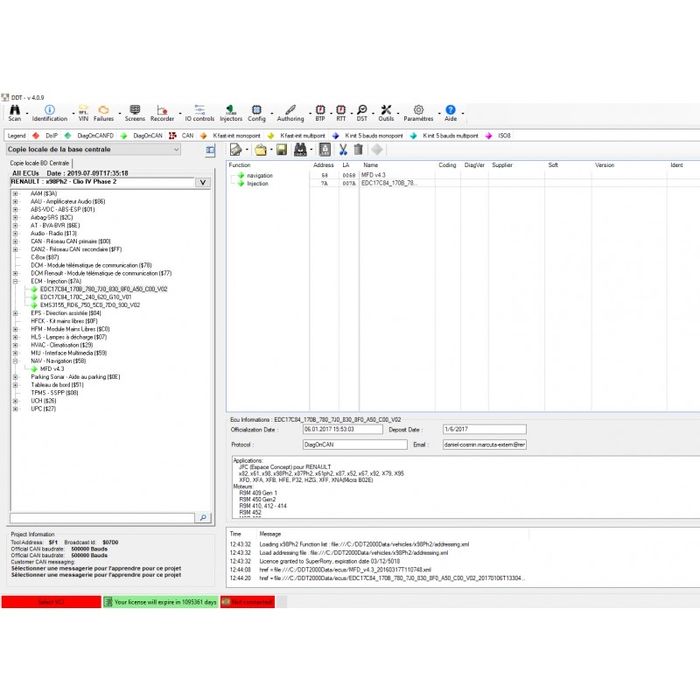Click the binoculars search icon above ECU list
The image size is (700, 700).
[300, 150]
